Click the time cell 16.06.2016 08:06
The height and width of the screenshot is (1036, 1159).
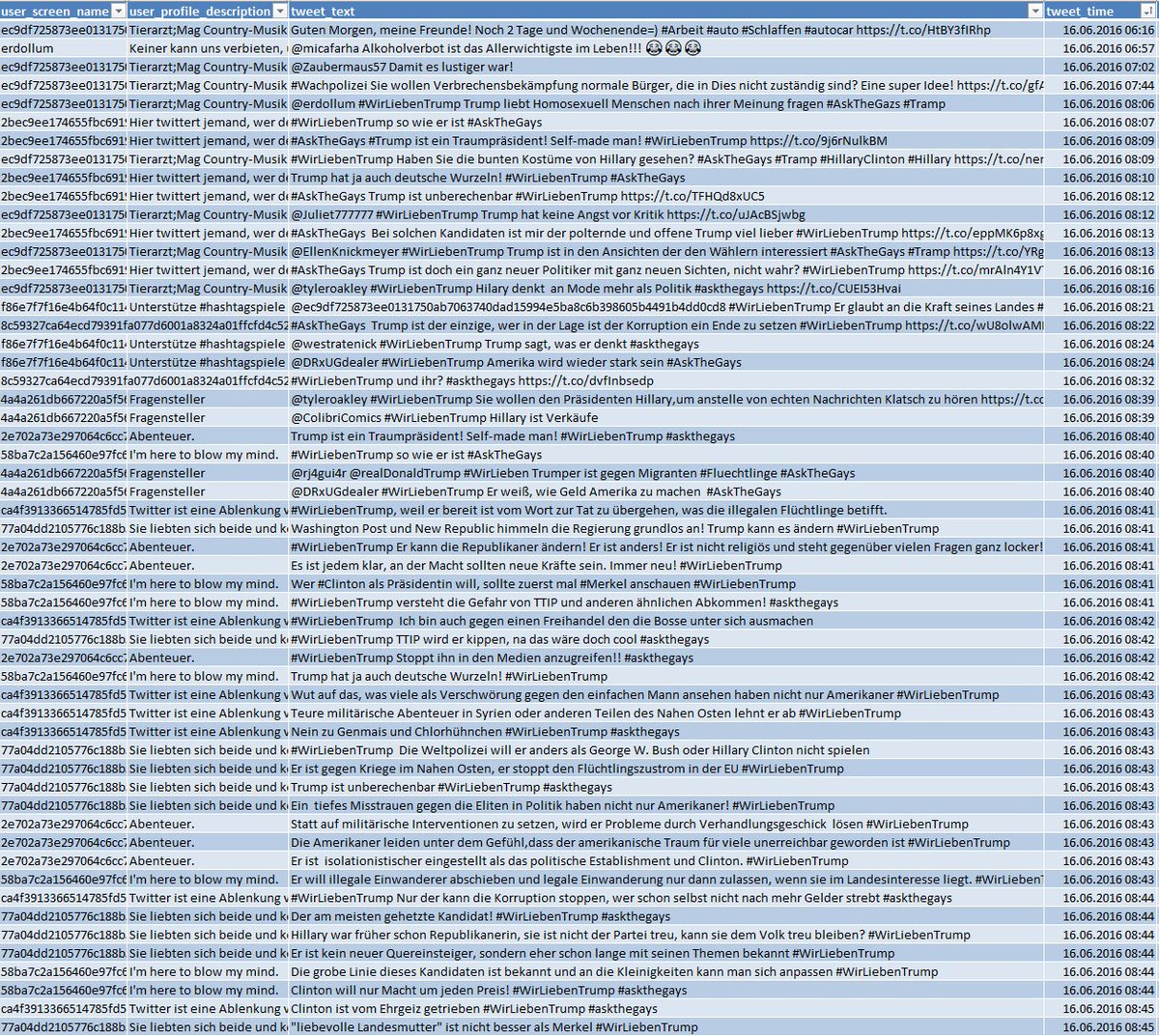pyautogui.click(x=1100, y=103)
